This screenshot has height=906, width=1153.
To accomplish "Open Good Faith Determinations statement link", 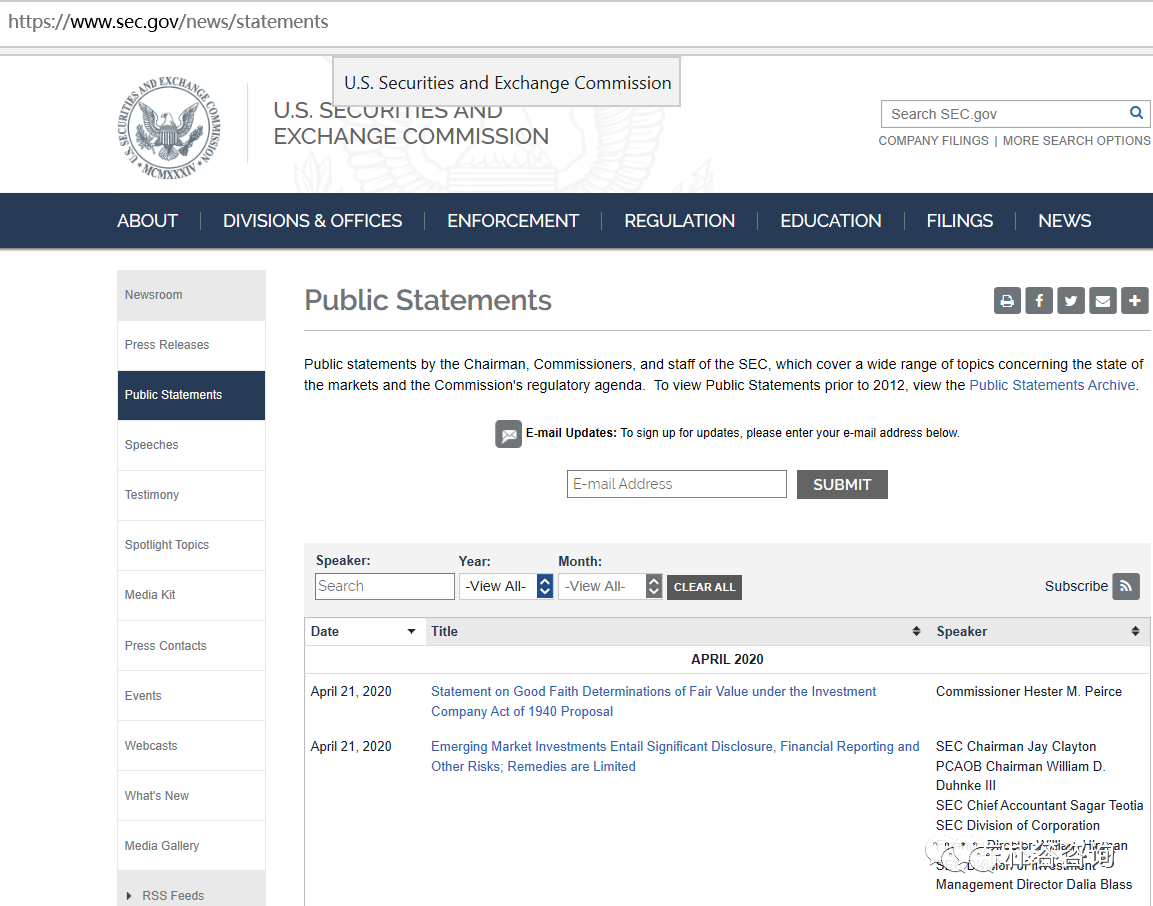I will point(654,702).
